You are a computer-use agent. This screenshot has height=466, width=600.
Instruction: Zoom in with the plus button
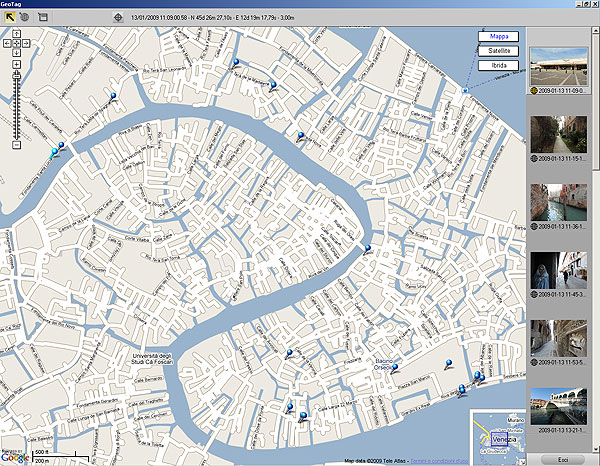click(16, 64)
